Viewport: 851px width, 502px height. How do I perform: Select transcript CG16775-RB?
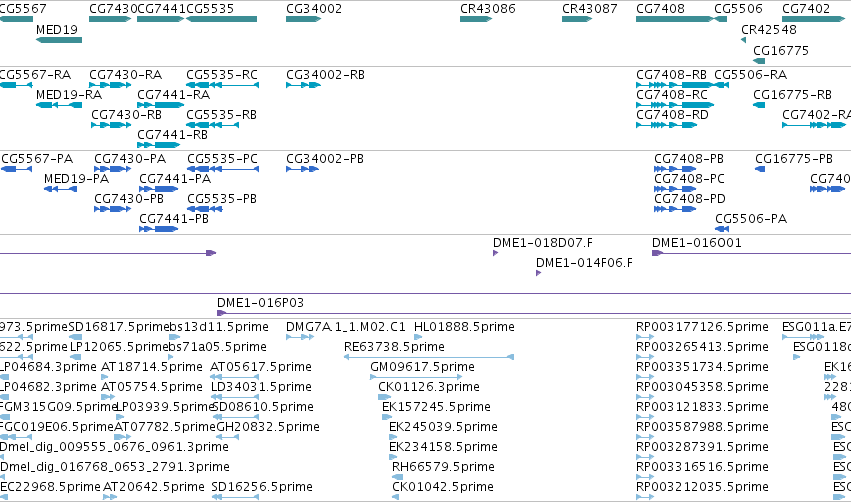(x=759, y=105)
